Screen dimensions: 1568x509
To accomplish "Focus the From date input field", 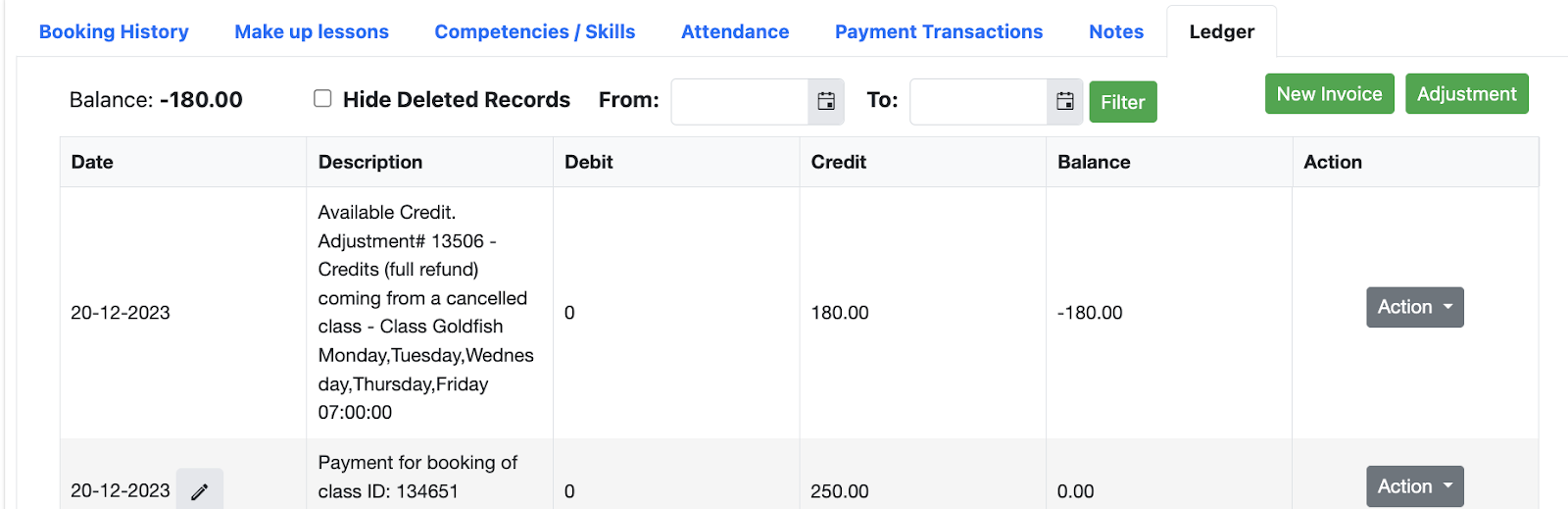I will pyautogui.click(x=740, y=101).
